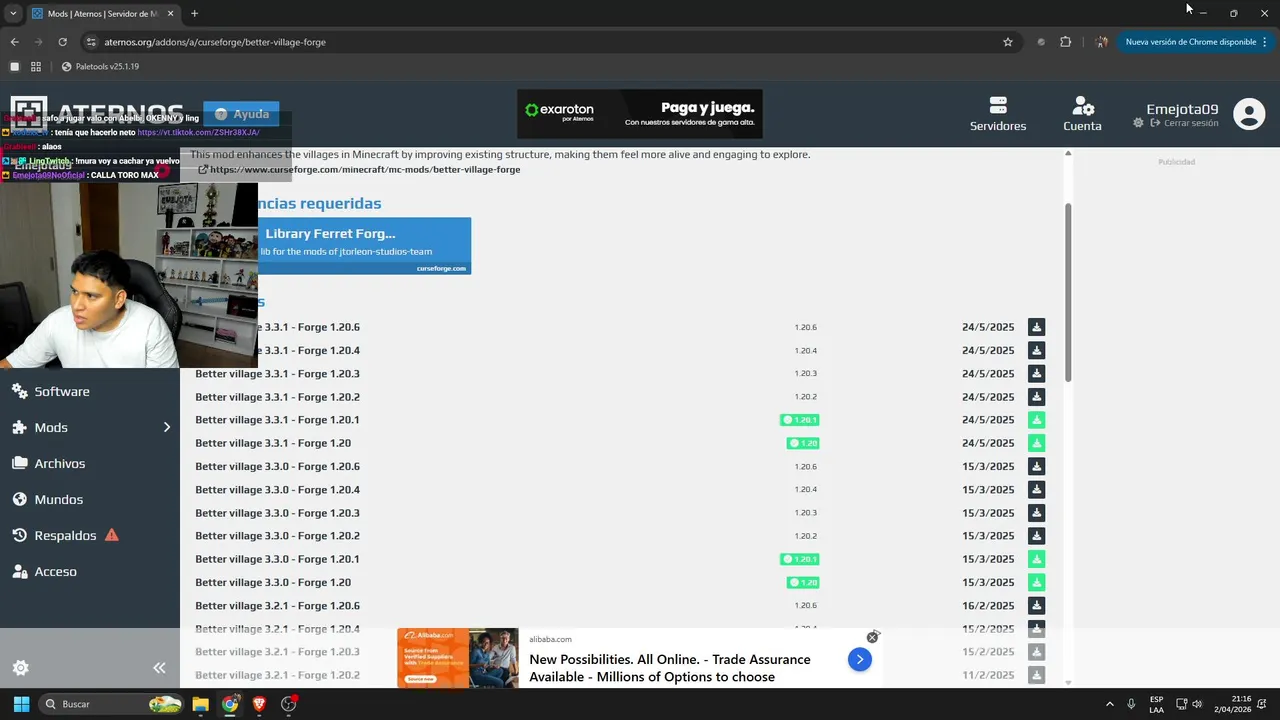This screenshot has height=720, width=1280.
Task: Go back to previous page
Action: pos(14,42)
